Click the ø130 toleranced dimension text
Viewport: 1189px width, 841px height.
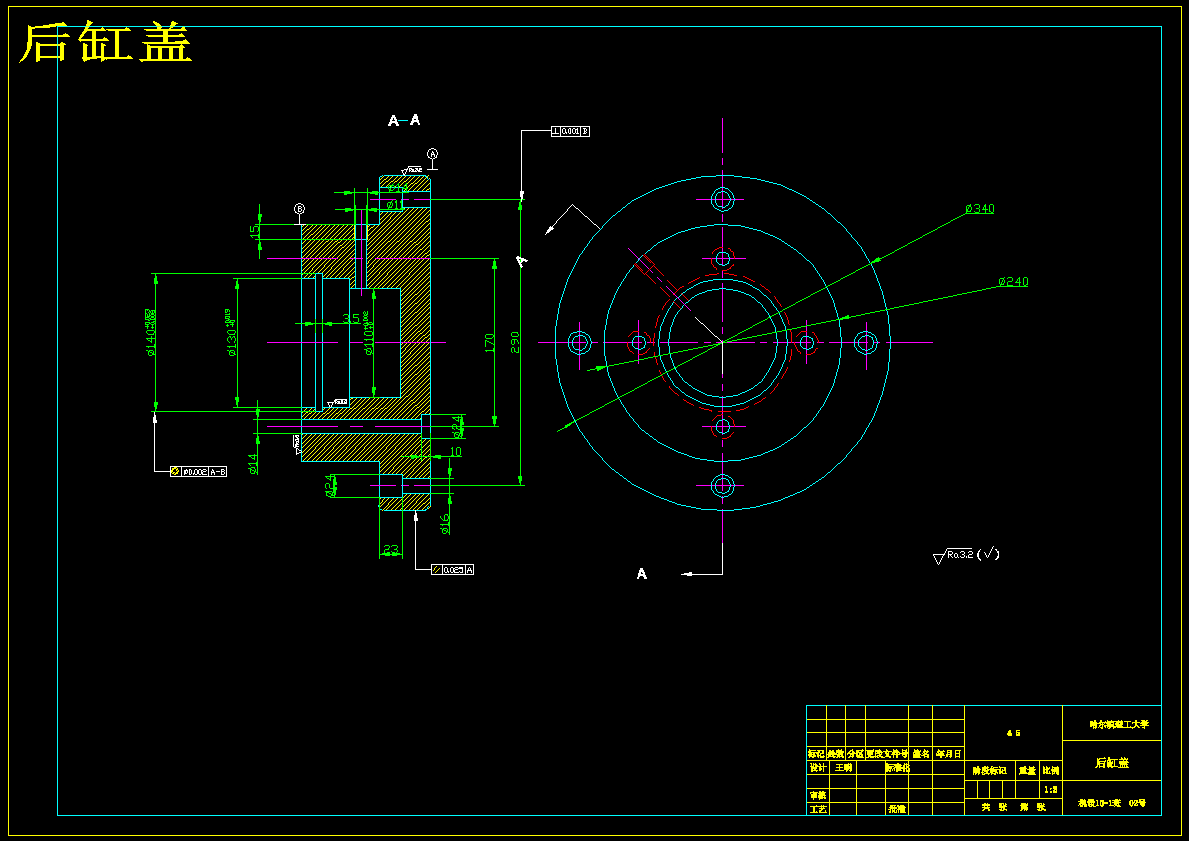tap(231, 332)
